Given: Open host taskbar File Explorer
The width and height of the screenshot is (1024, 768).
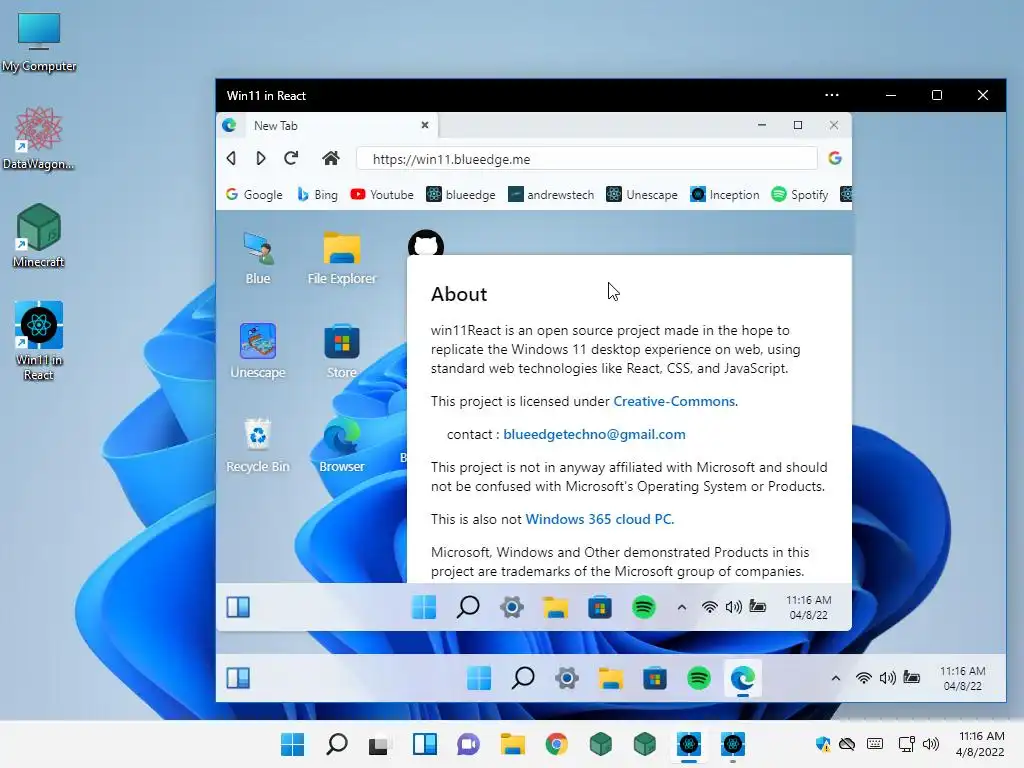Looking at the screenshot, I should click(x=513, y=744).
